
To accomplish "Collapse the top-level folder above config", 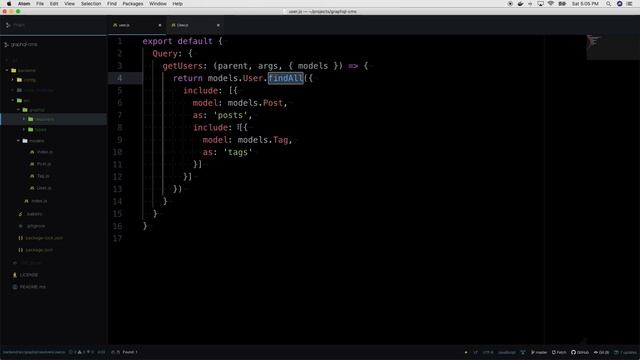I will coord(7,70).
